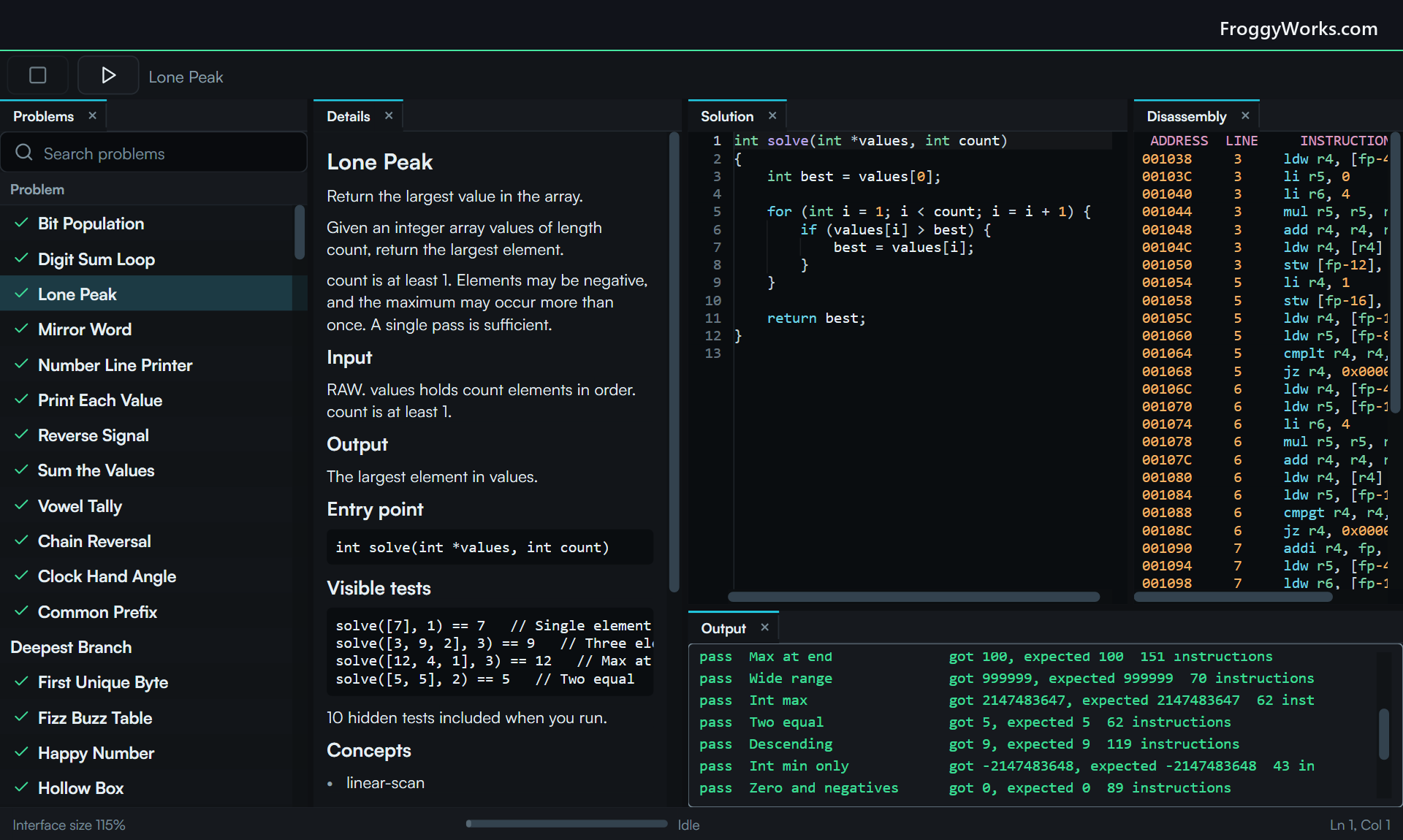1403x840 pixels.
Task: Close the Disassembly tab
Action: pos(1245,115)
